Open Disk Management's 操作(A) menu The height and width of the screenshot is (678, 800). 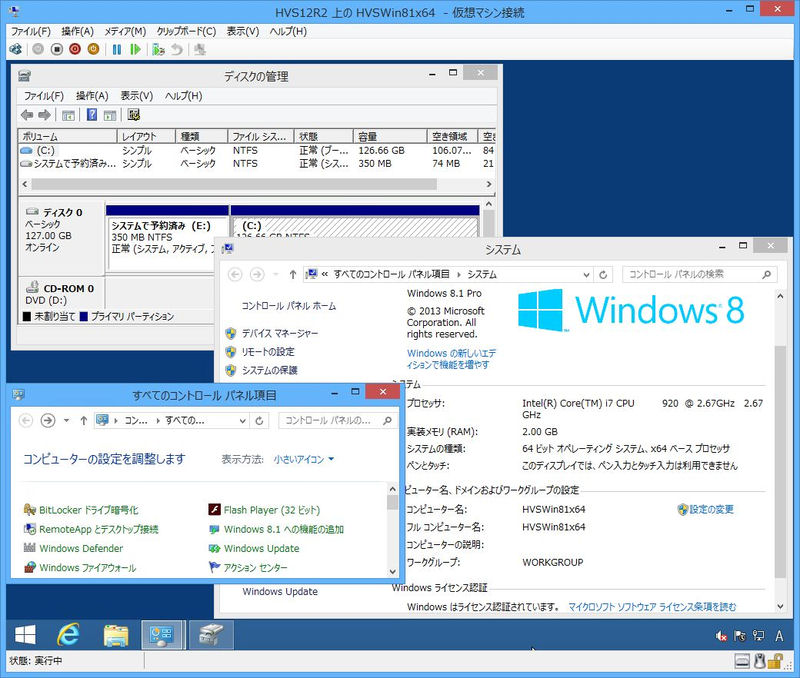pyautogui.click(x=92, y=96)
